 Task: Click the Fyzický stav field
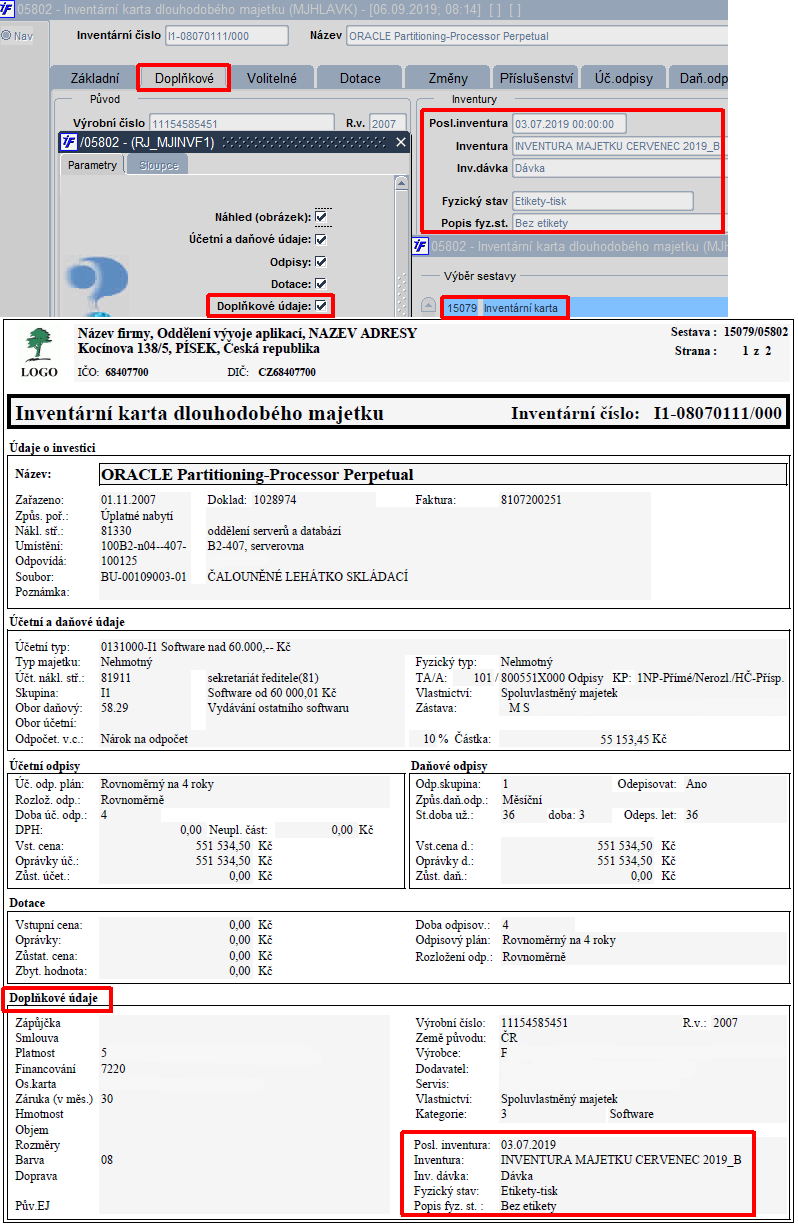(x=602, y=201)
